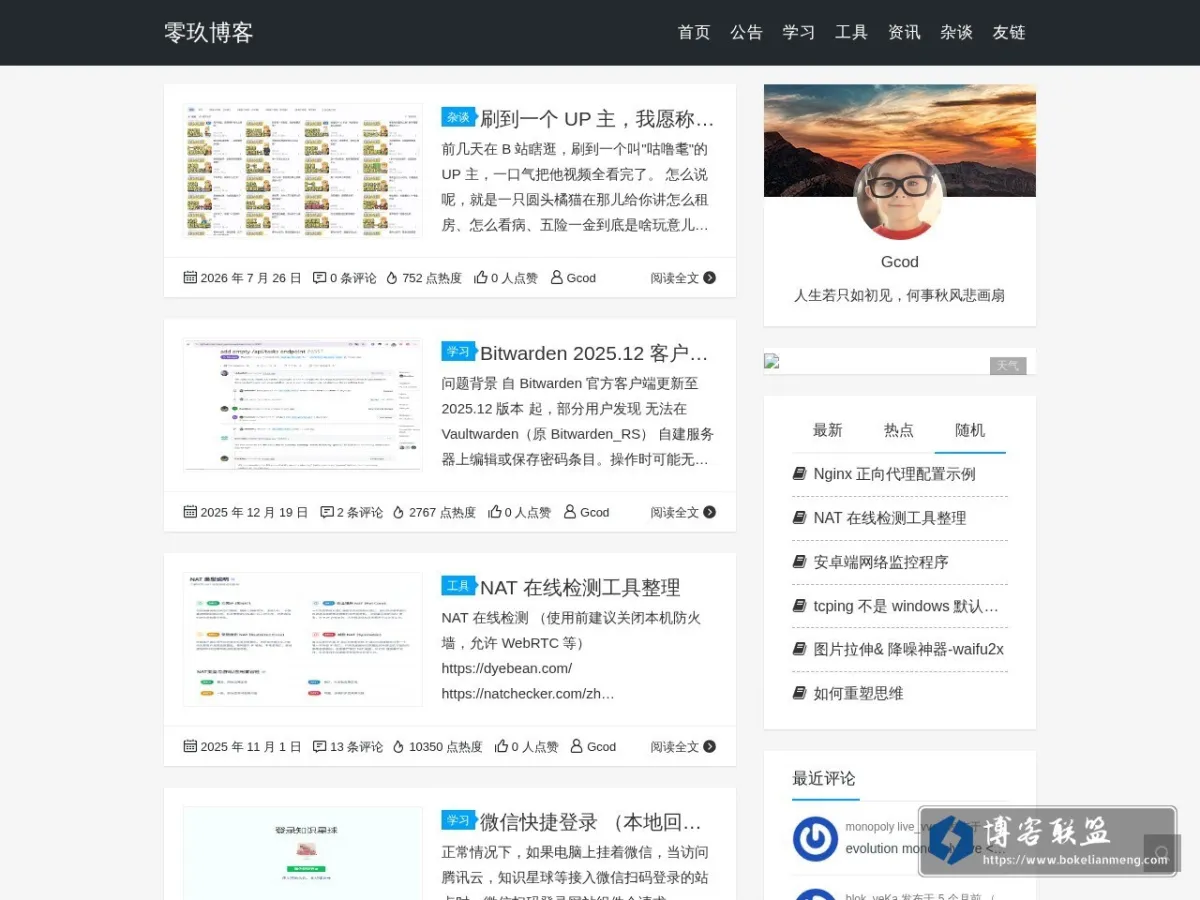Image resolution: width=1200 pixels, height=900 pixels.
Task: Click flame icon beside 2767 点热度
Action: tap(399, 512)
